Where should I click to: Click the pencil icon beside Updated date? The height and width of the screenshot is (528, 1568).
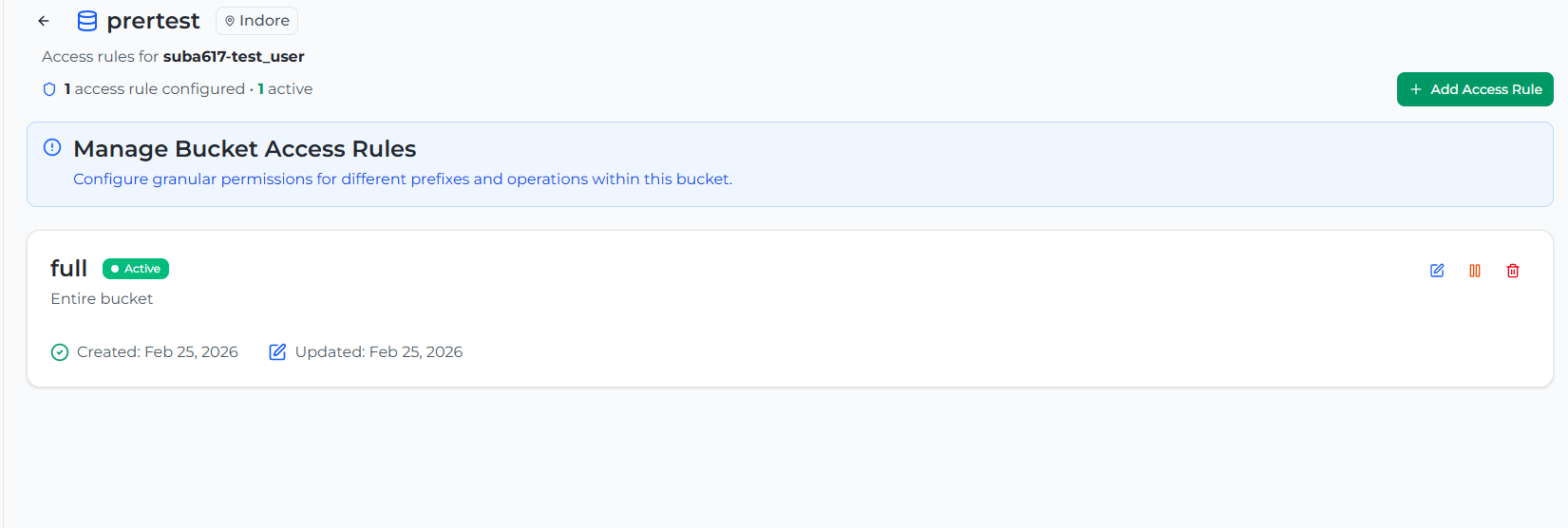(x=277, y=352)
